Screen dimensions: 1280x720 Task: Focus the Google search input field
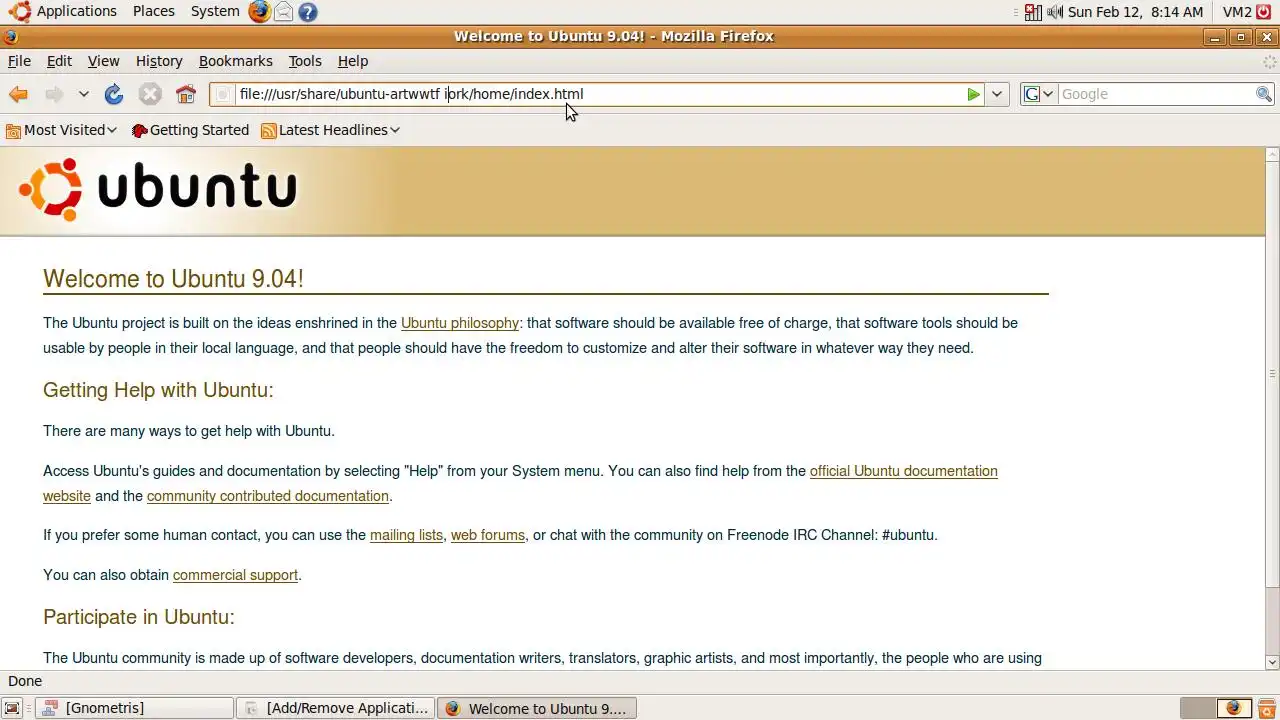tap(1156, 94)
